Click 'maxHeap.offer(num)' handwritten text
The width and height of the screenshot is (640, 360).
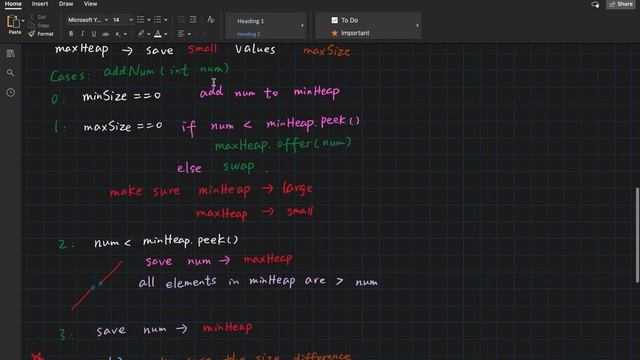283,144
